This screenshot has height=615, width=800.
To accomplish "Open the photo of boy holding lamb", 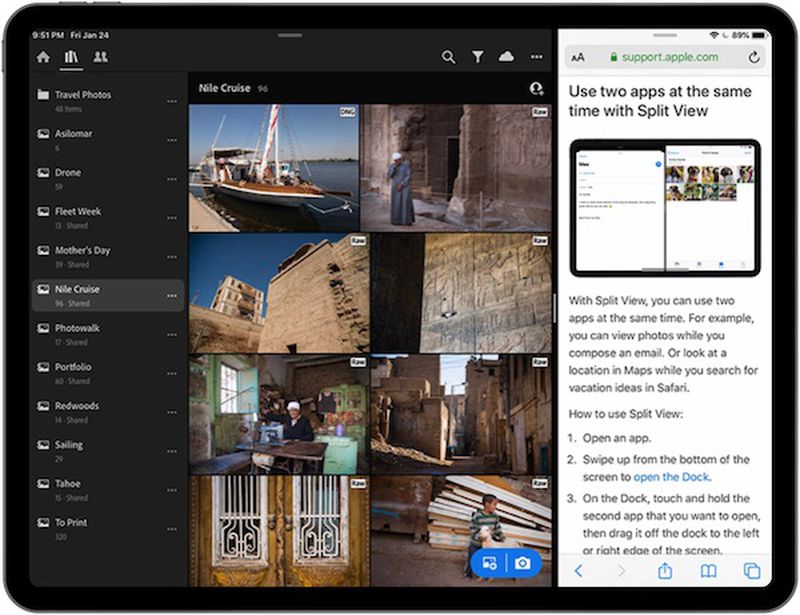I will click(x=461, y=531).
